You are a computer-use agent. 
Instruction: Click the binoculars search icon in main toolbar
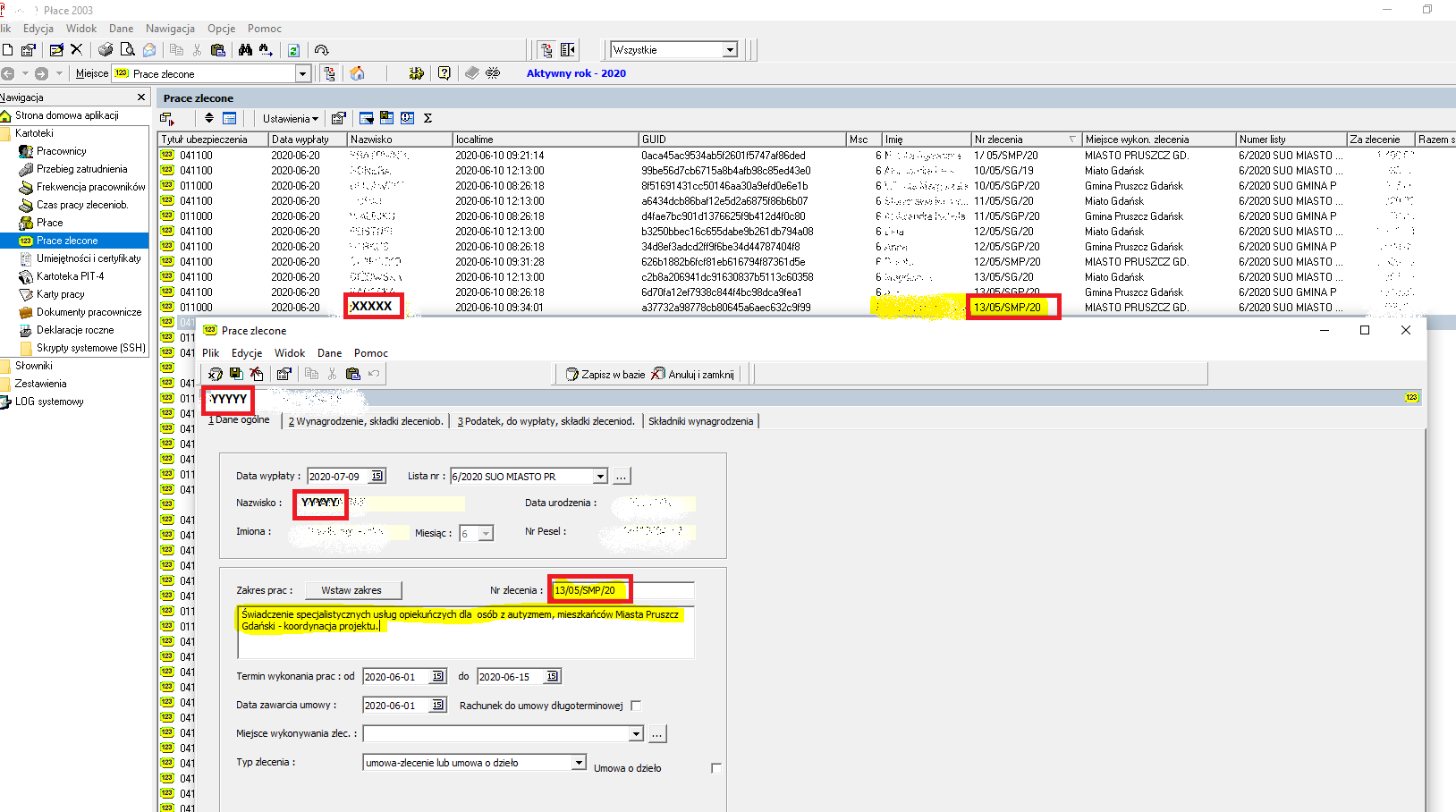(245, 50)
